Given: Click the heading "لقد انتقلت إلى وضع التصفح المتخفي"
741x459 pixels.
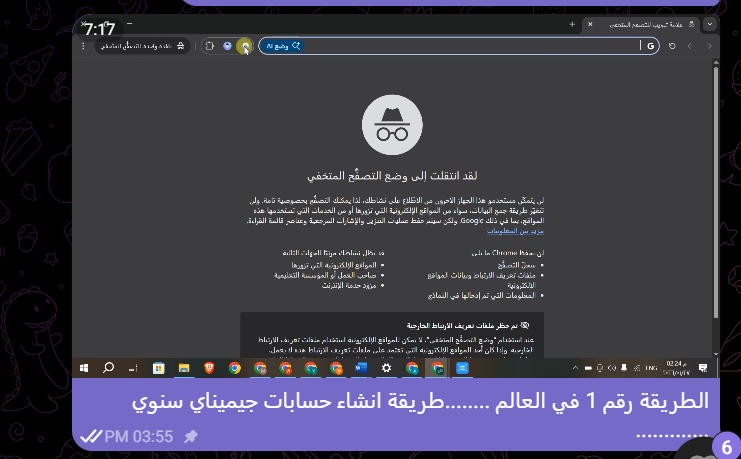Looking at the screenshot, I should tap(392, 176).
